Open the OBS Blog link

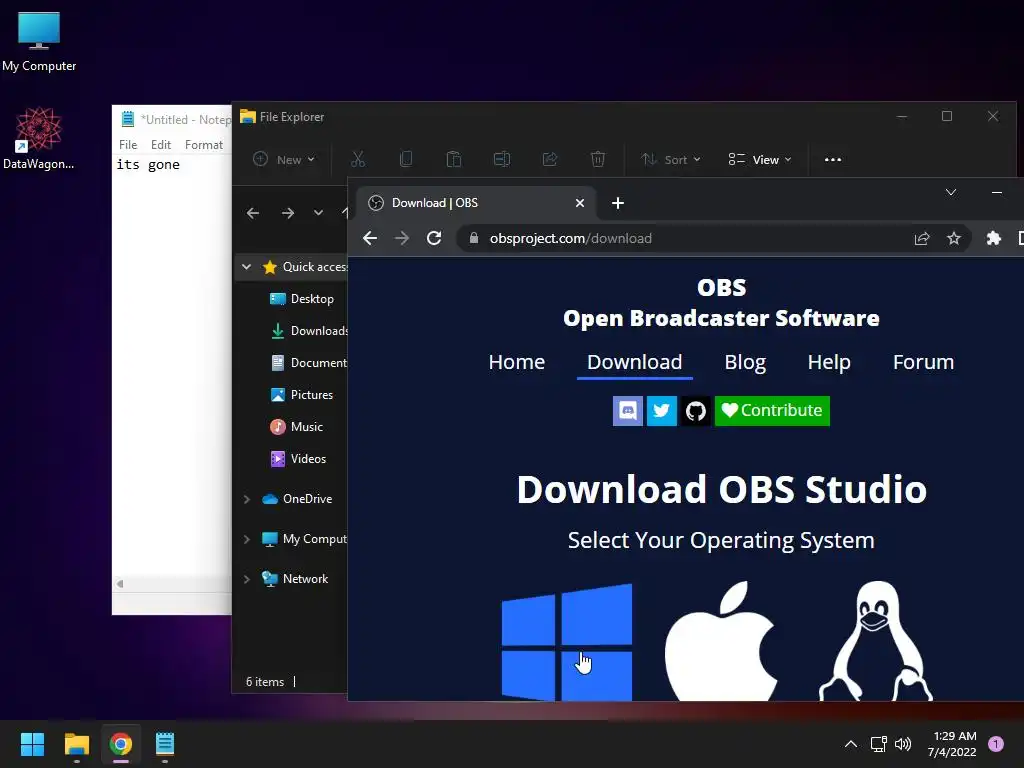(x=745, y=362)
